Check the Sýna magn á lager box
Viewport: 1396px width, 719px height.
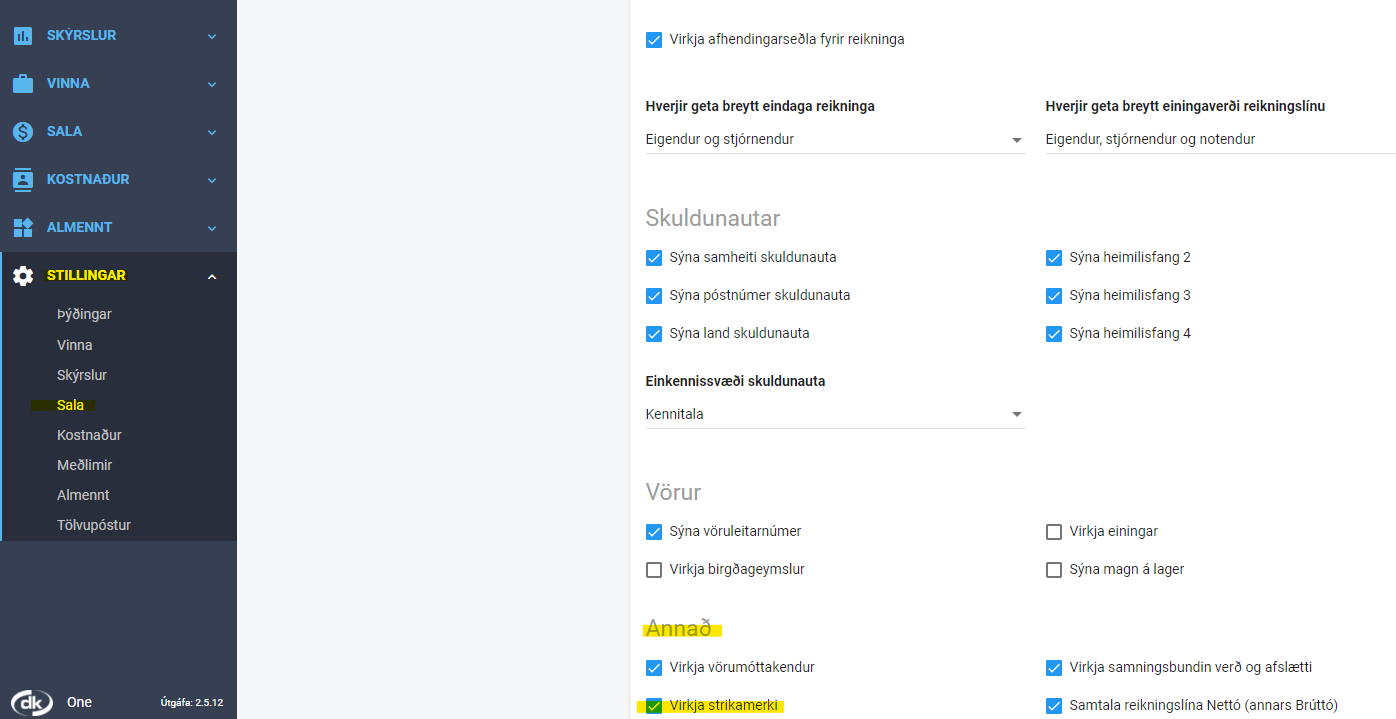(x=1054, y=570)
